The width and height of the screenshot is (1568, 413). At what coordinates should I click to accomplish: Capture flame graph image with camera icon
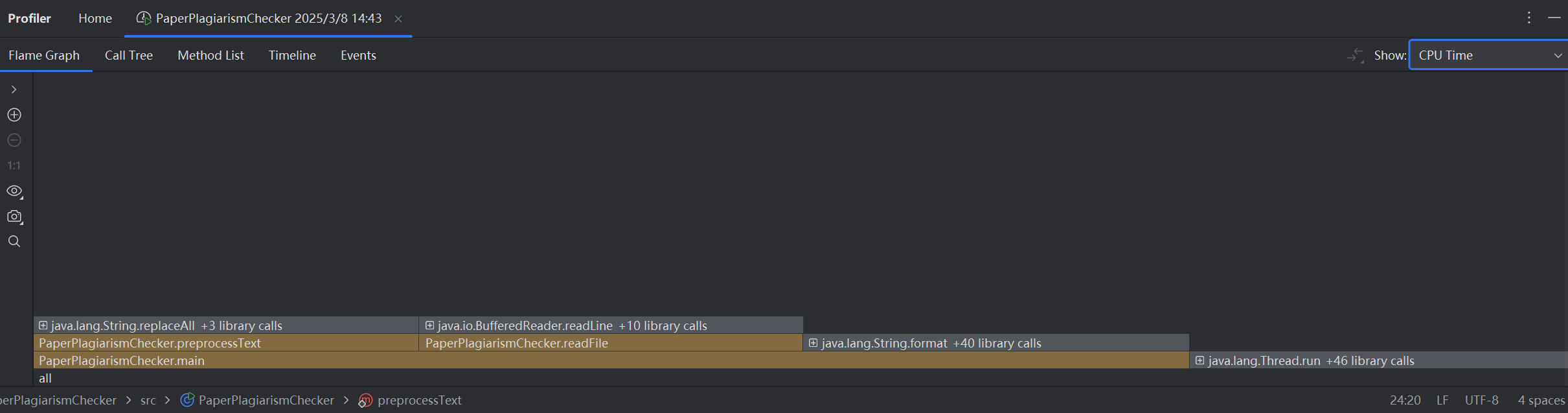(14, 217)
